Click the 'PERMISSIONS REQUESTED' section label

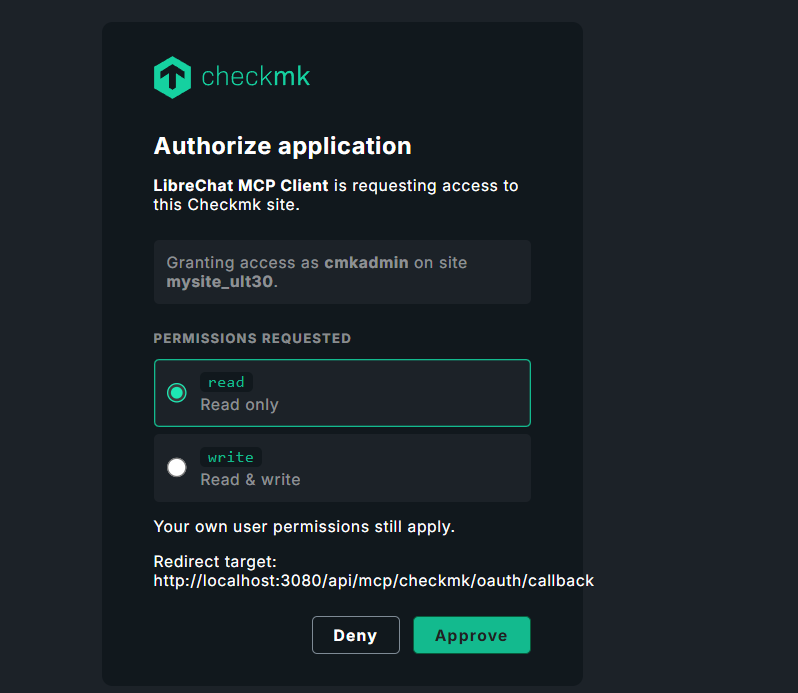(x=252, y=338)
